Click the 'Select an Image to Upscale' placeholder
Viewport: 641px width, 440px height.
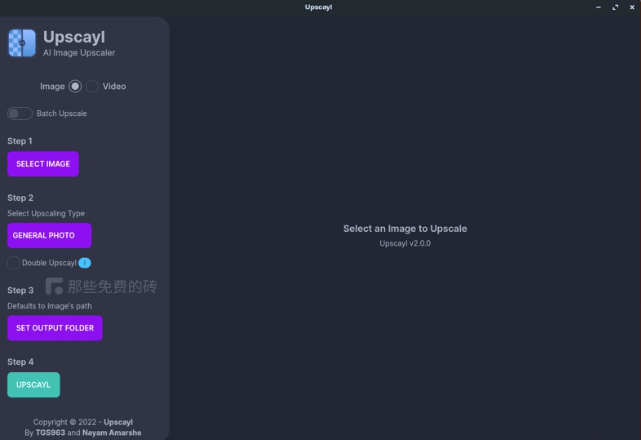(x=405, y=229)
